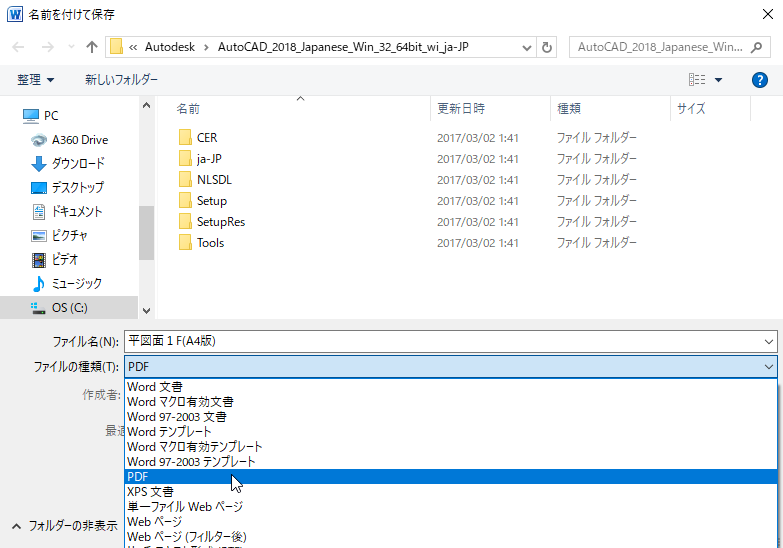
Task: Click the search magnifier icon
Action: (757, 47)
